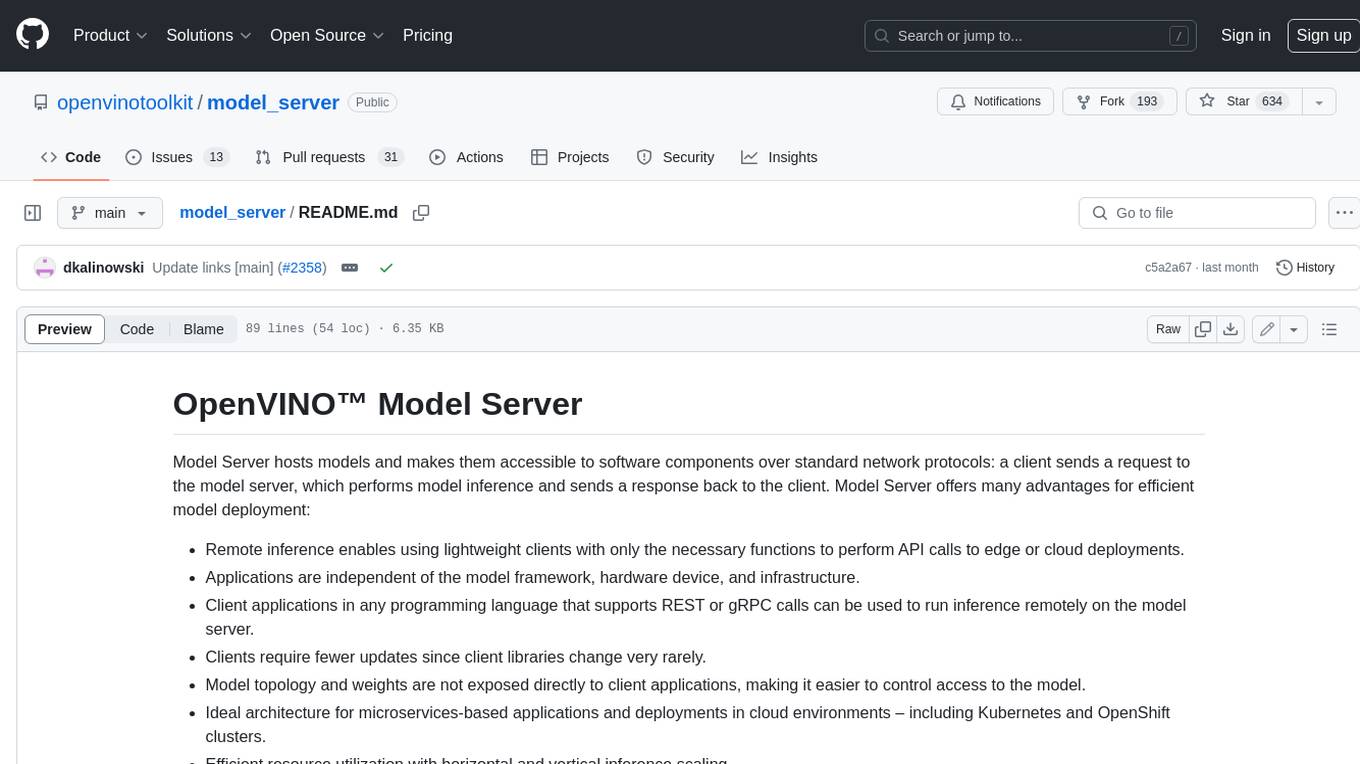Click the Sign up button
This screenshot has width=1360, height=764.
pos(1323,35)
